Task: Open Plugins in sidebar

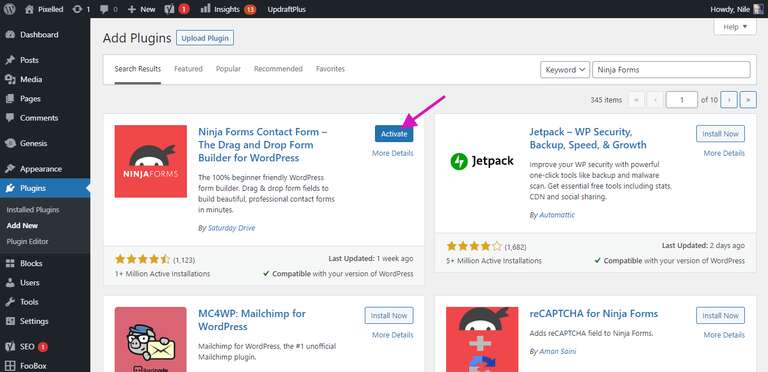Action: 45,188
